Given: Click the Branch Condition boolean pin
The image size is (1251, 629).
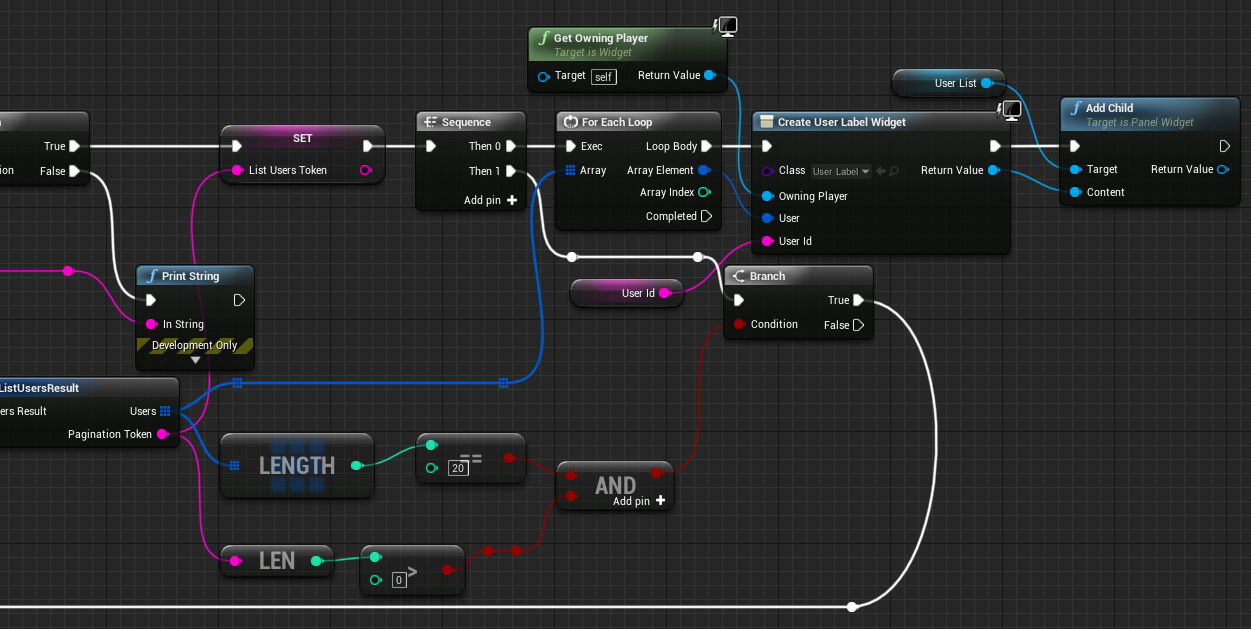Looking at the screenshot, I should 739,324.
